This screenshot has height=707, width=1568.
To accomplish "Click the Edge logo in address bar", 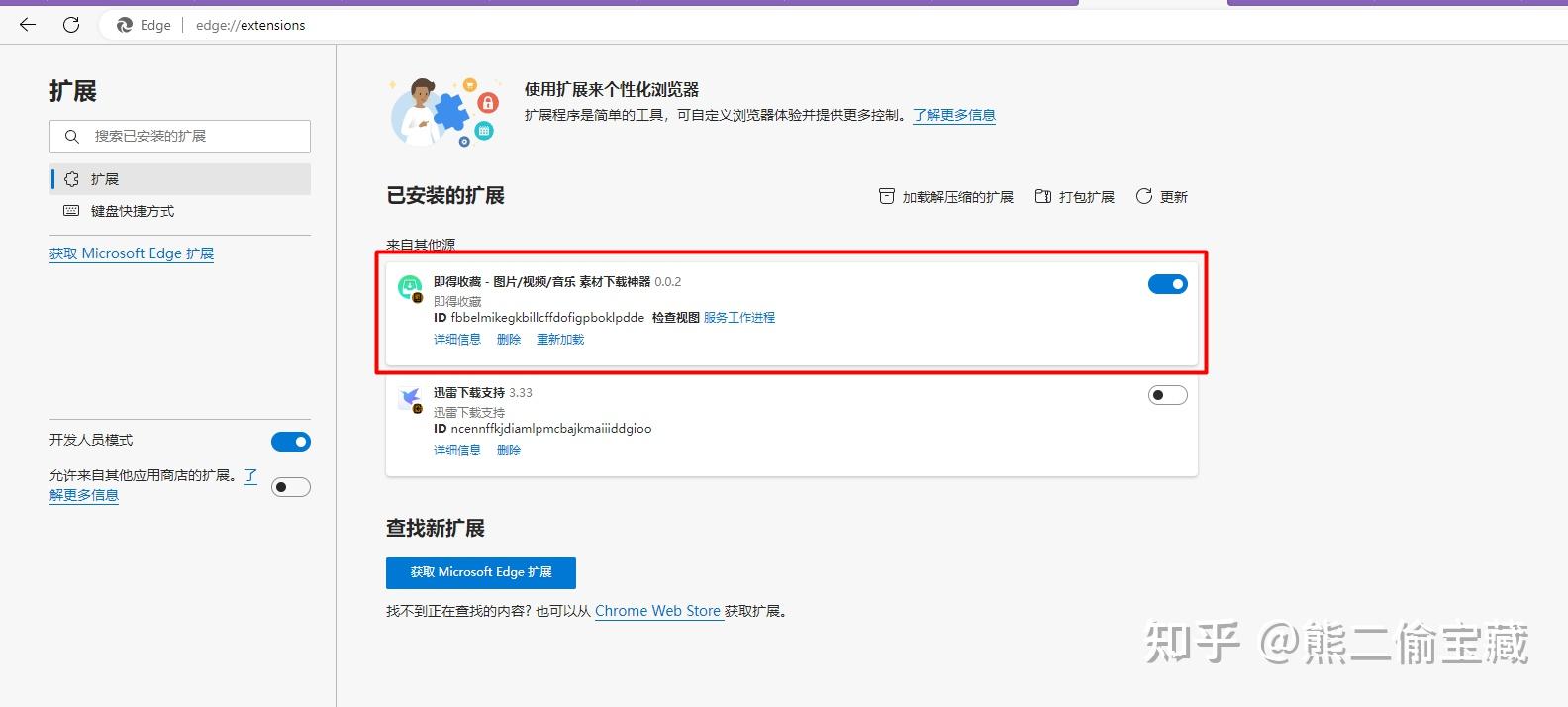I will [125, 25].
